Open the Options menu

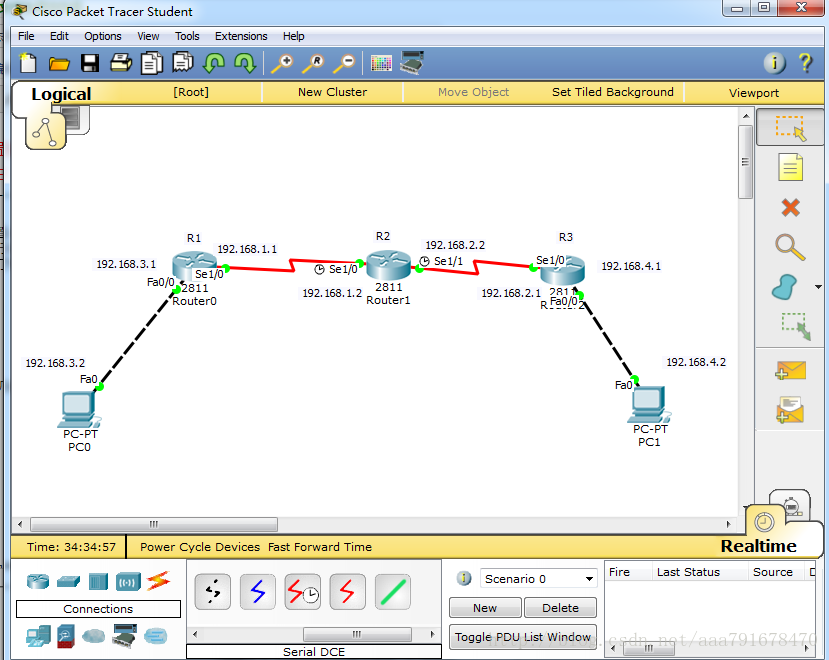tap(103, 36)
